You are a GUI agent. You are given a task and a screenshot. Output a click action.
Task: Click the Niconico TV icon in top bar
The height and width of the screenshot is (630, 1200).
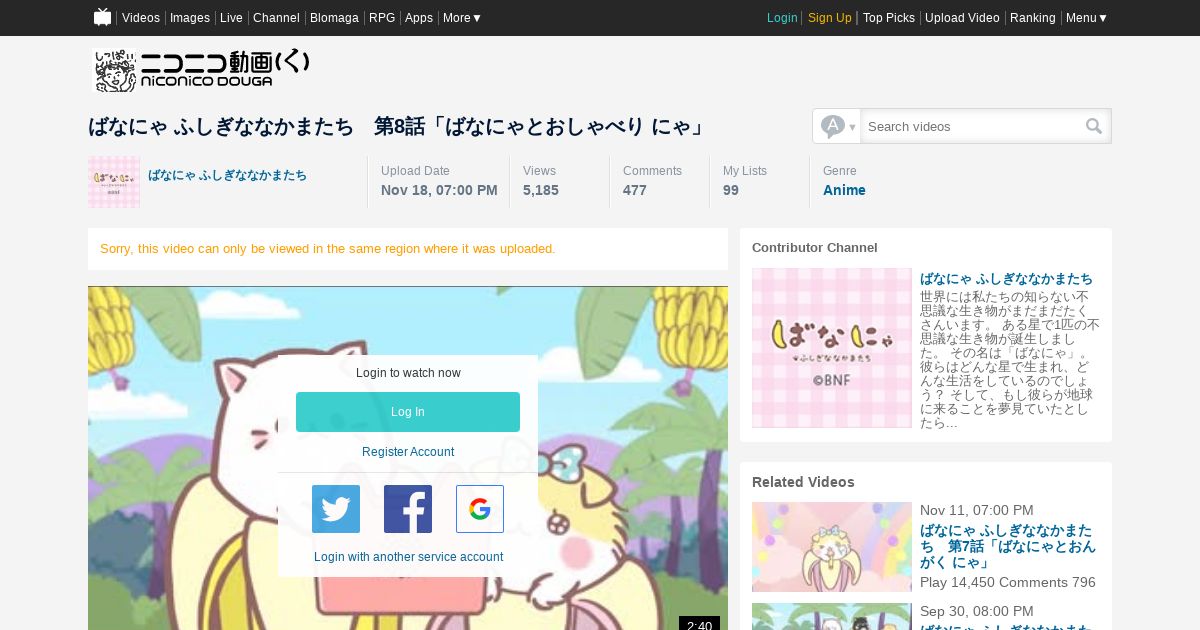tap(102, 17)
